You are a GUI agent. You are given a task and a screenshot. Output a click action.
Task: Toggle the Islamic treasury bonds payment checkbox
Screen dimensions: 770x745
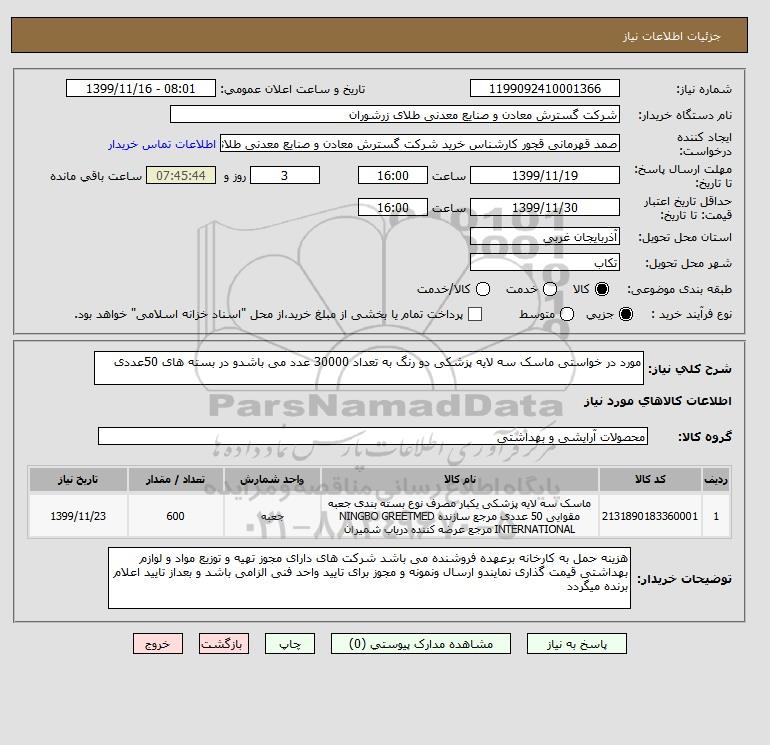[475, 314]
